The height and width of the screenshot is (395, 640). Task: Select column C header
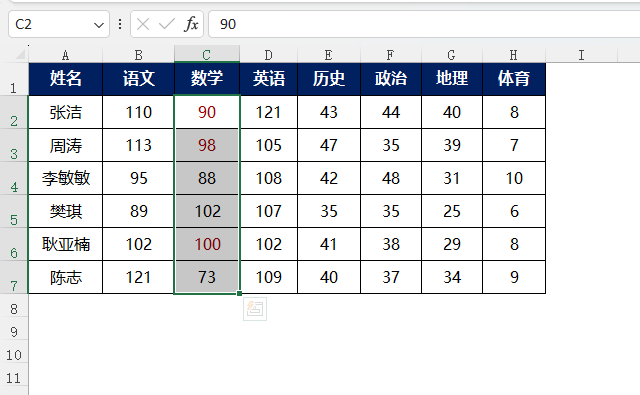(207, 54)
